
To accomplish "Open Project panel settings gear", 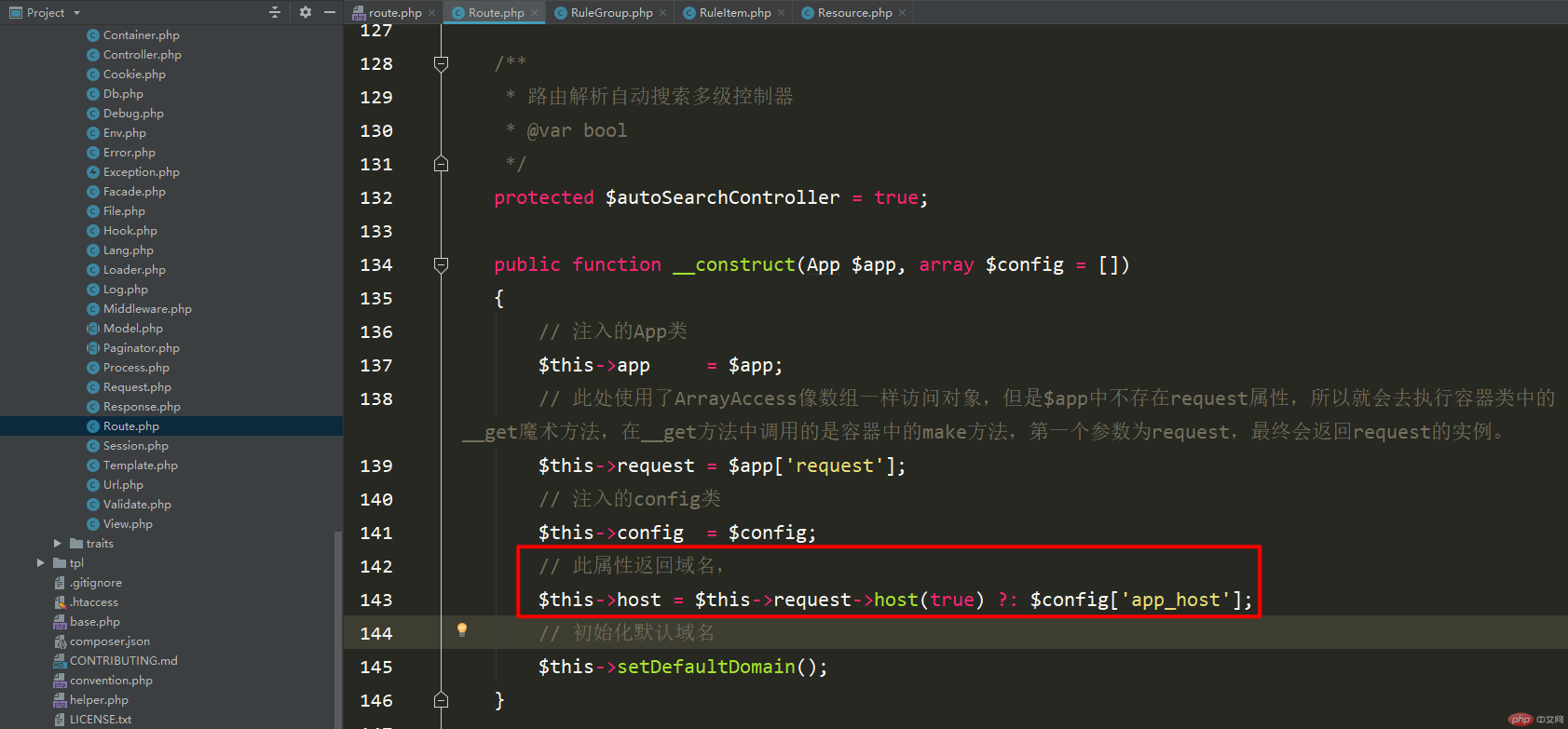I will (x=306, y=12).
